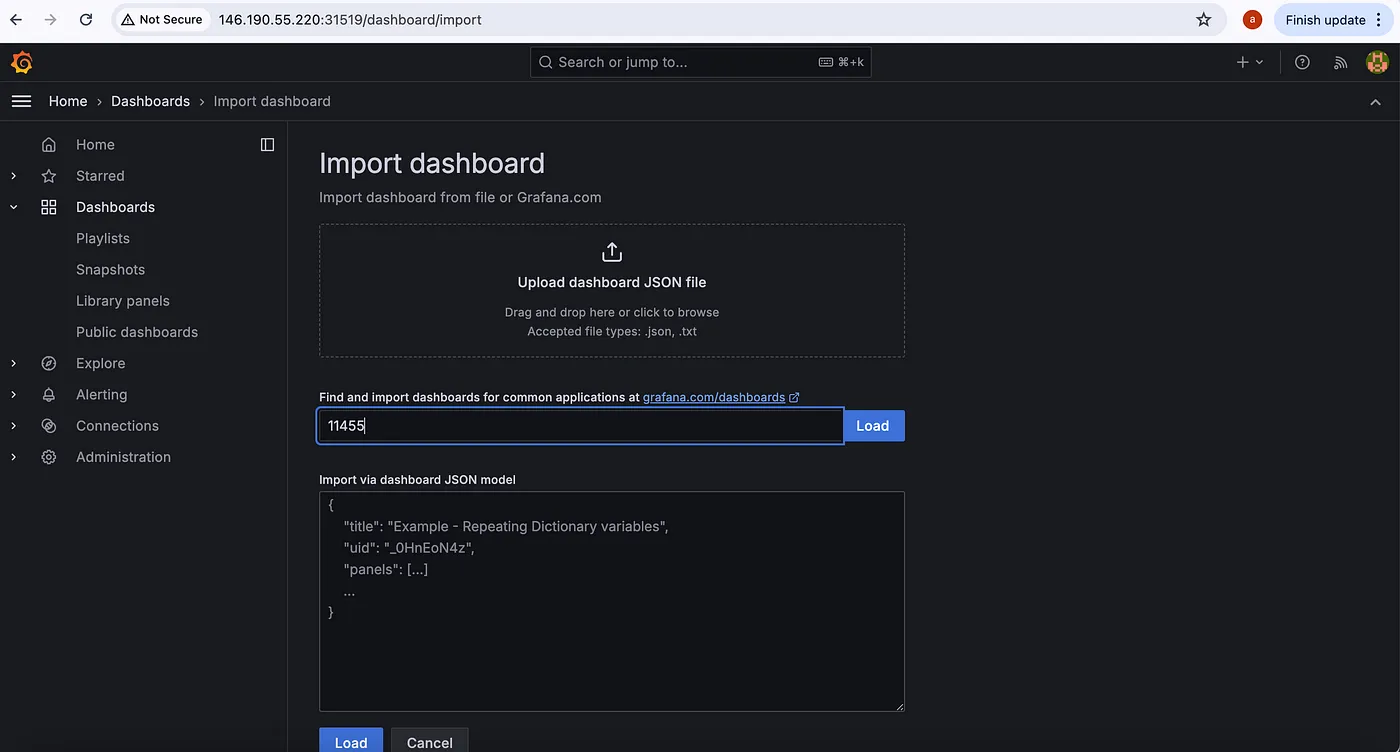Open the grafana.com/dashboards link

click(x=714, y=397)
